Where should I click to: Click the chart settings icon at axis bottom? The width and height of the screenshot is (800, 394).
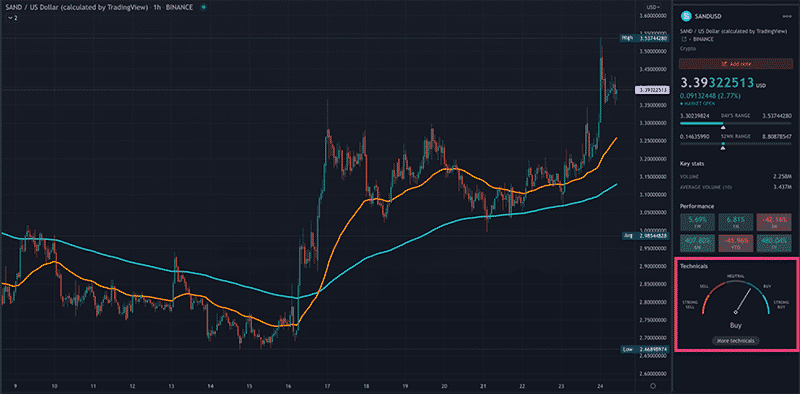click(652, 386)
